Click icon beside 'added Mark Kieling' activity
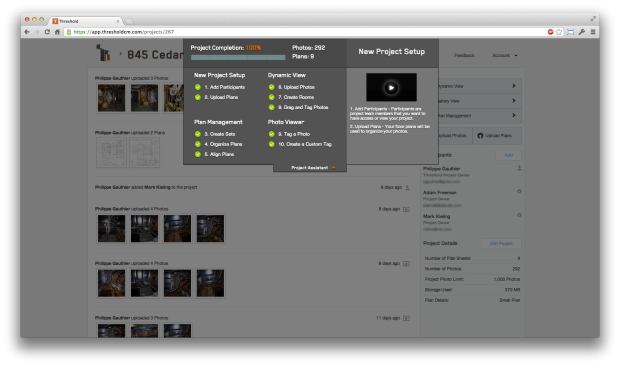 (x=407, y=187)
